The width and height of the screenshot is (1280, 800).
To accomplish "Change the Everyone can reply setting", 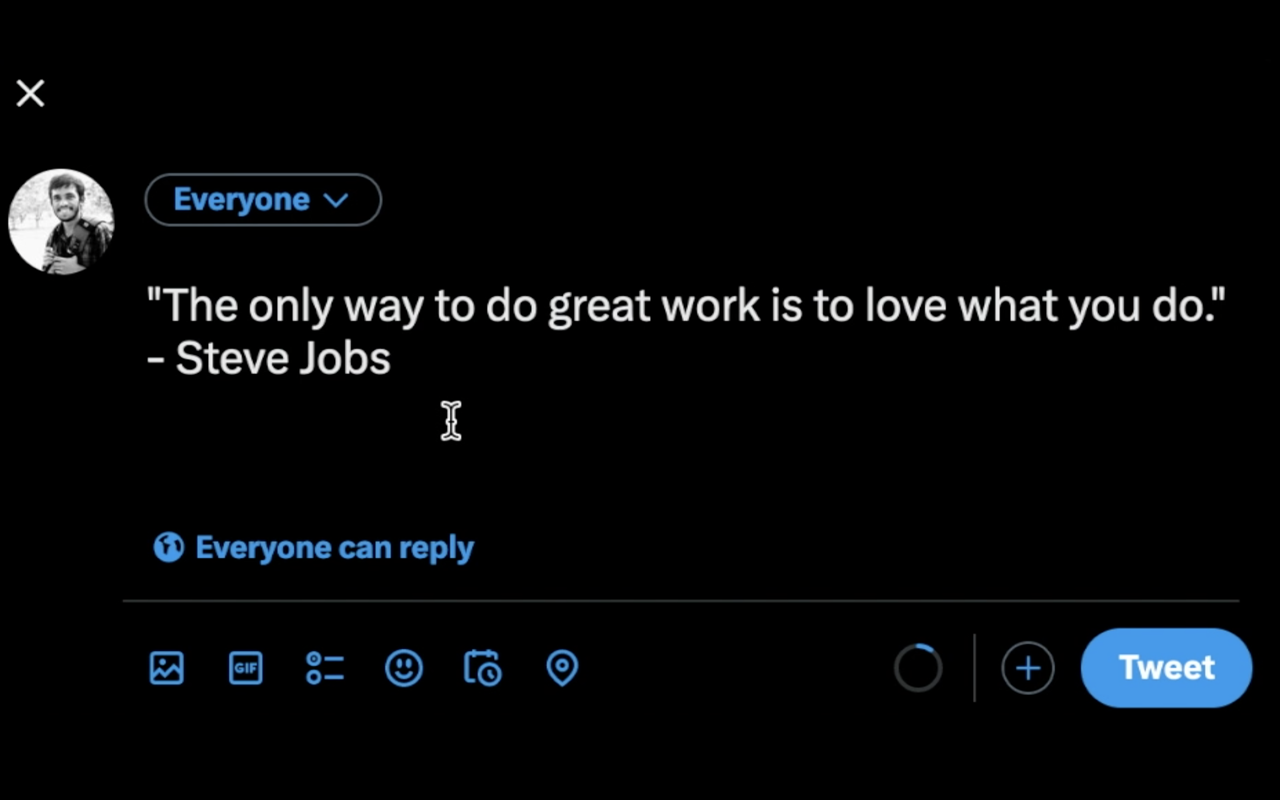I will 334,547.
